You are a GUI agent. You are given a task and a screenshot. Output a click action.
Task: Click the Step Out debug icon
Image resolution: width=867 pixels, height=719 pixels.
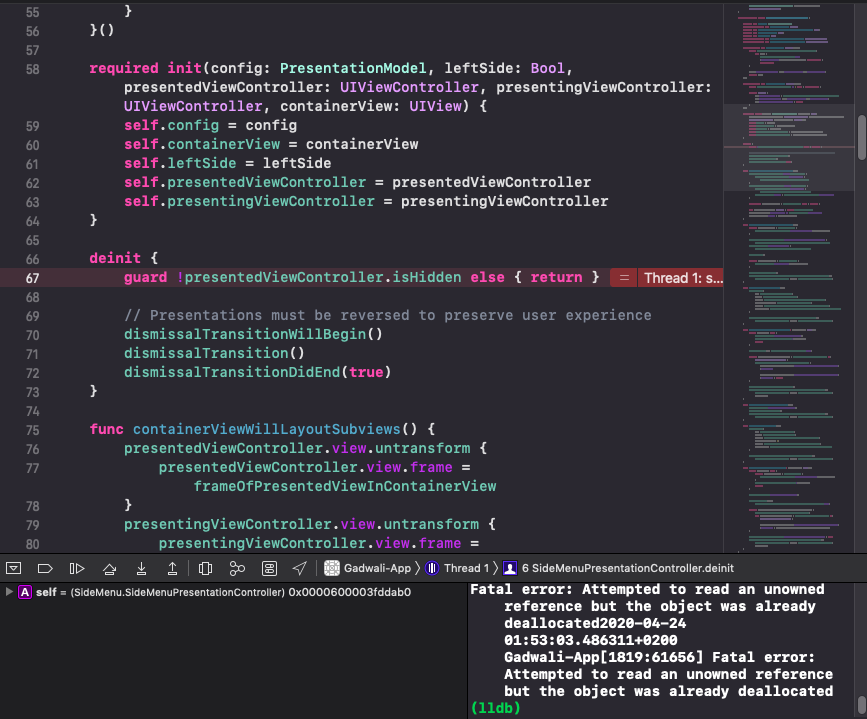point(173,568)
